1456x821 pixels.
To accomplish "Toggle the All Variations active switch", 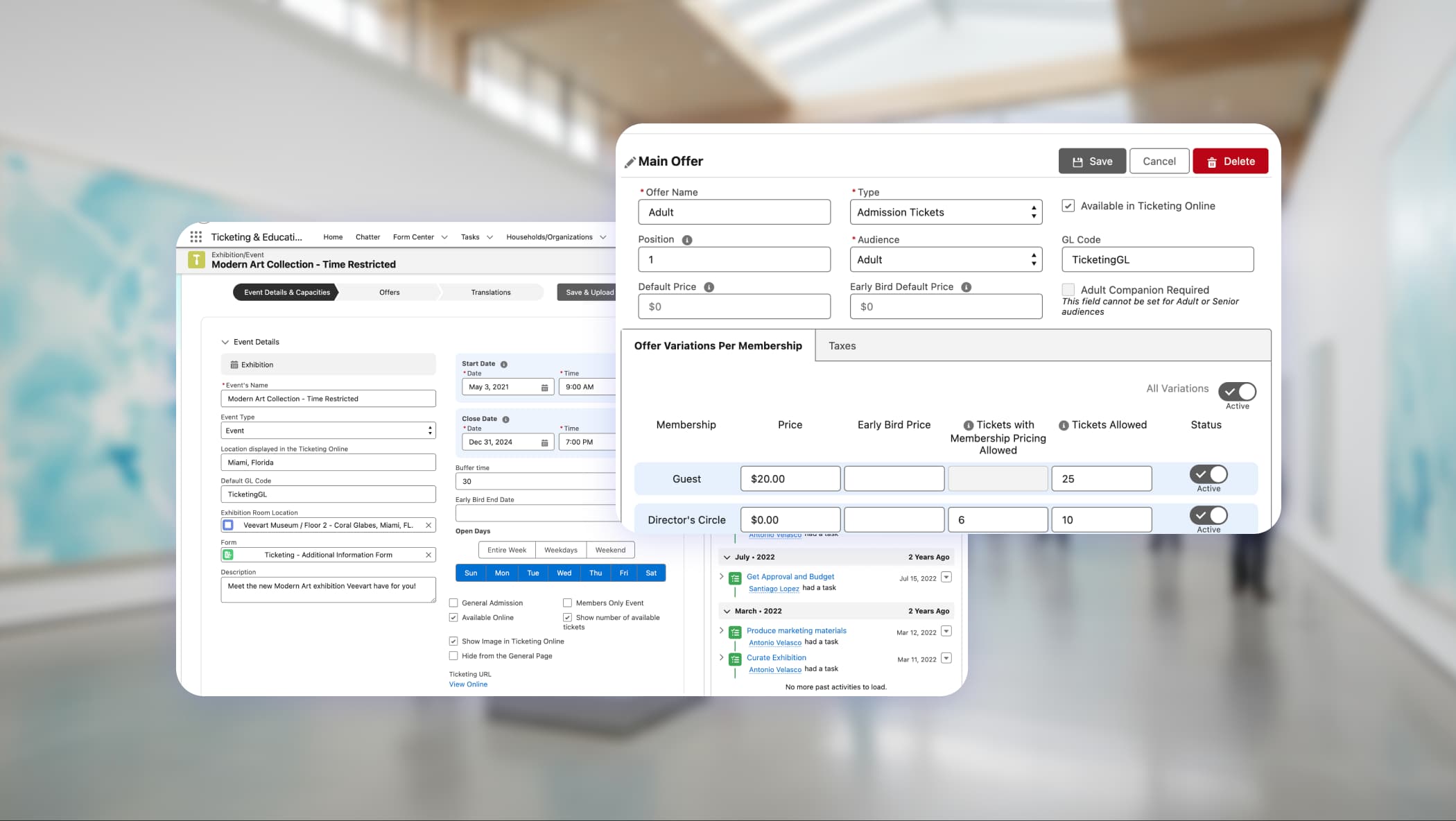I will pyautogui.click(x=1237, y=391).
